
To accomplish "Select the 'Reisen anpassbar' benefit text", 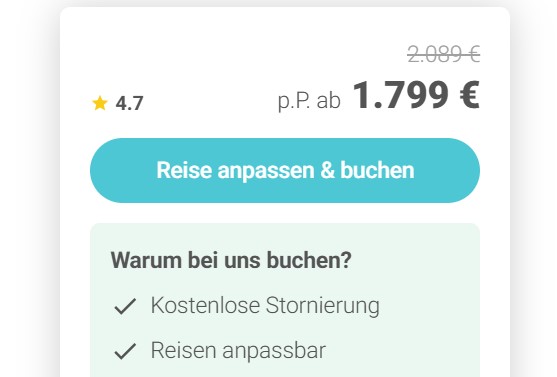I will pos(238,350).
